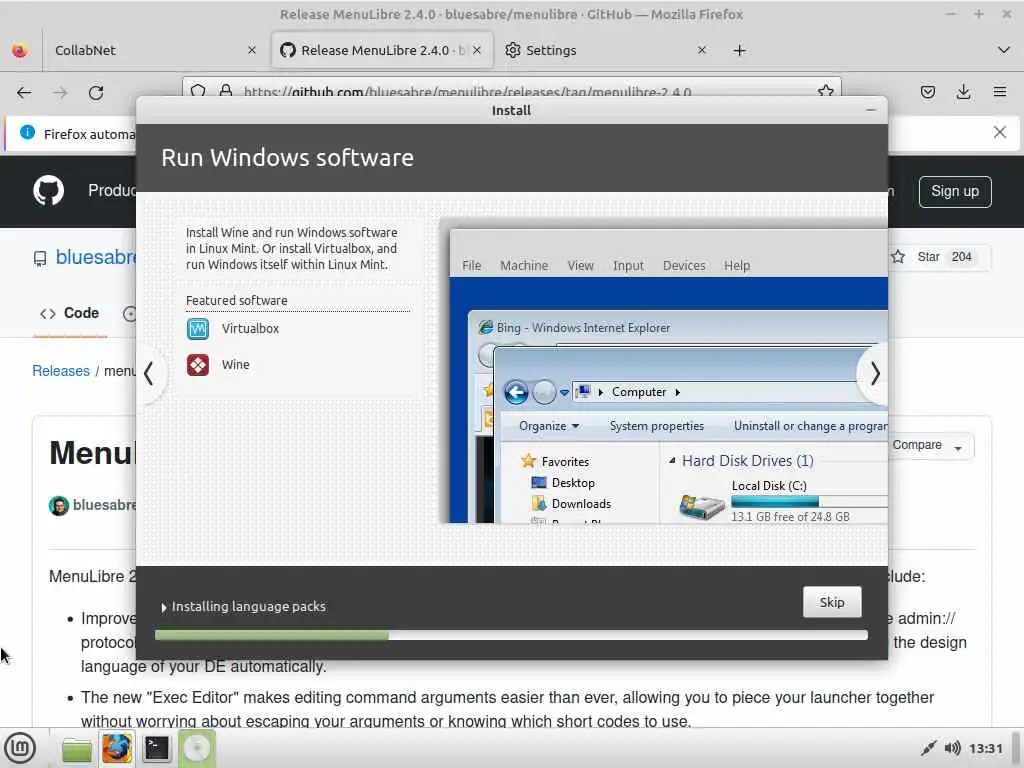The image size is (1024, 768).
Task: Open the Files manager from taskbar
Action: [77, 749]
